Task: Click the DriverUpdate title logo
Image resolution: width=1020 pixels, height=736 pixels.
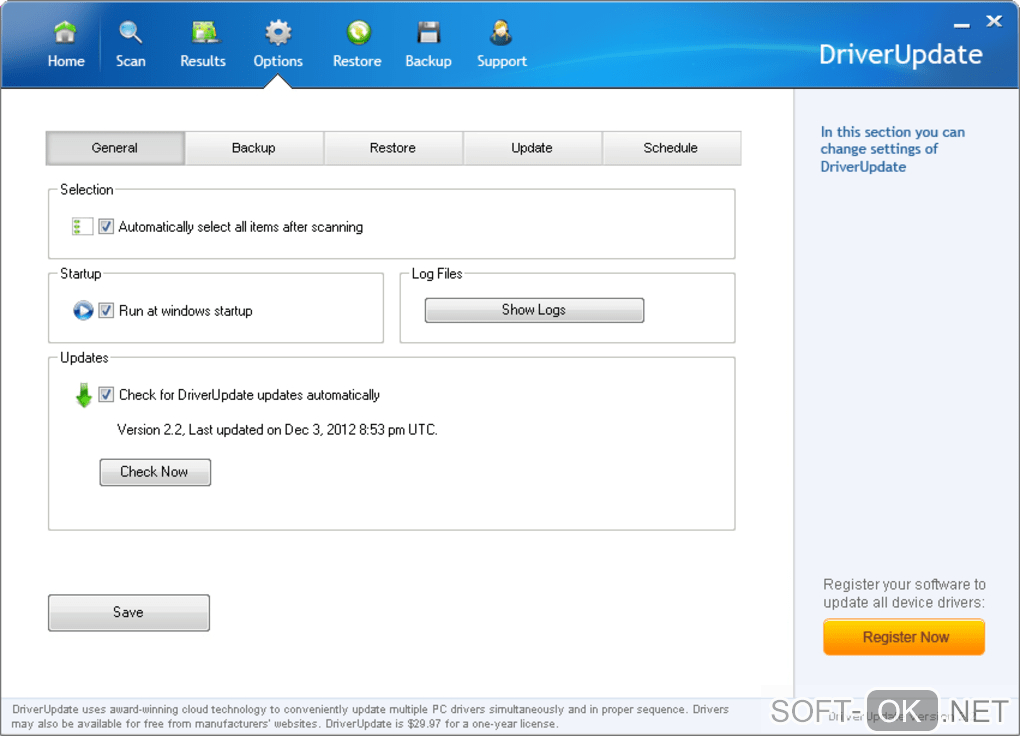Action: pos(900,55)
